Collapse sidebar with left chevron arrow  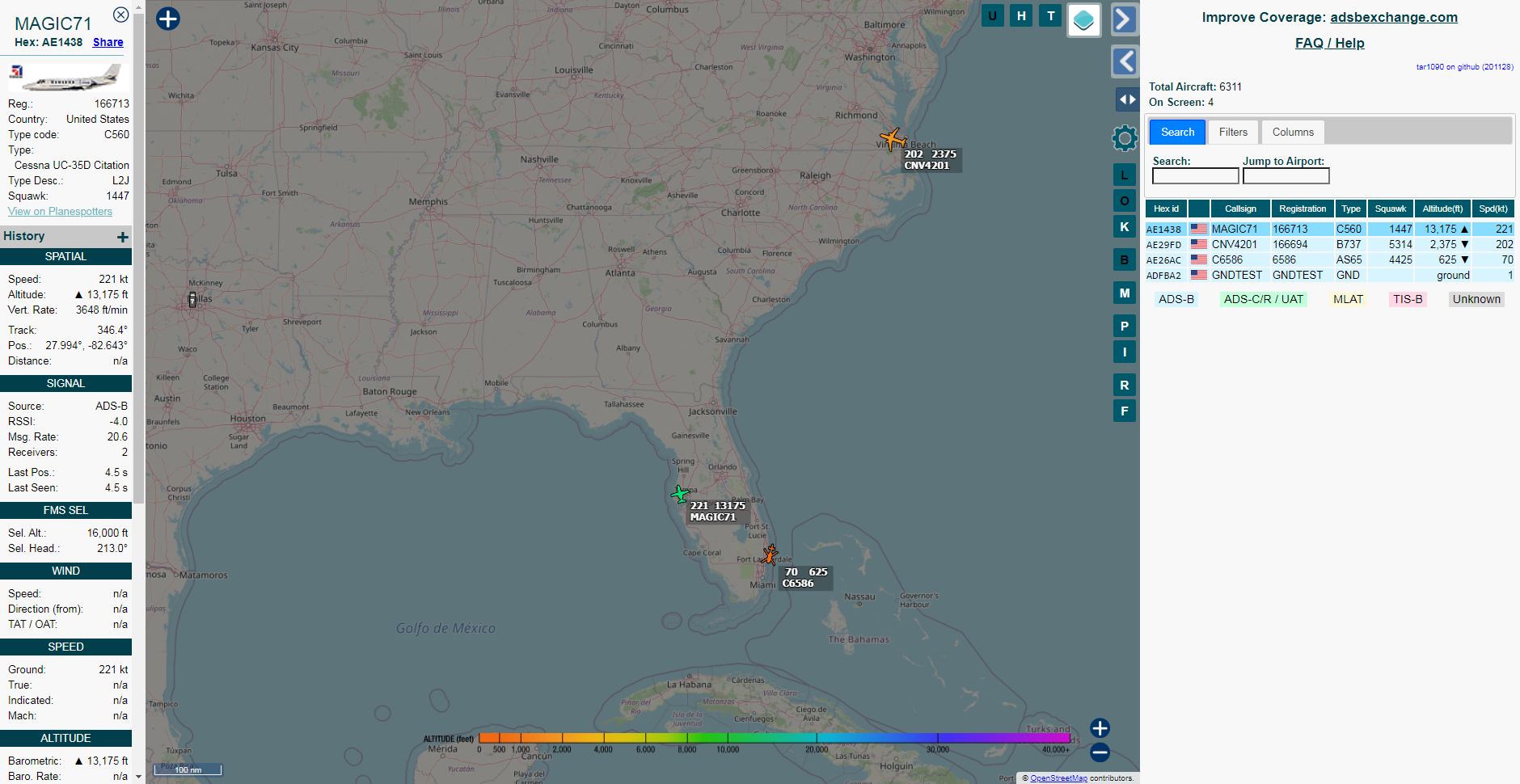1124,61
